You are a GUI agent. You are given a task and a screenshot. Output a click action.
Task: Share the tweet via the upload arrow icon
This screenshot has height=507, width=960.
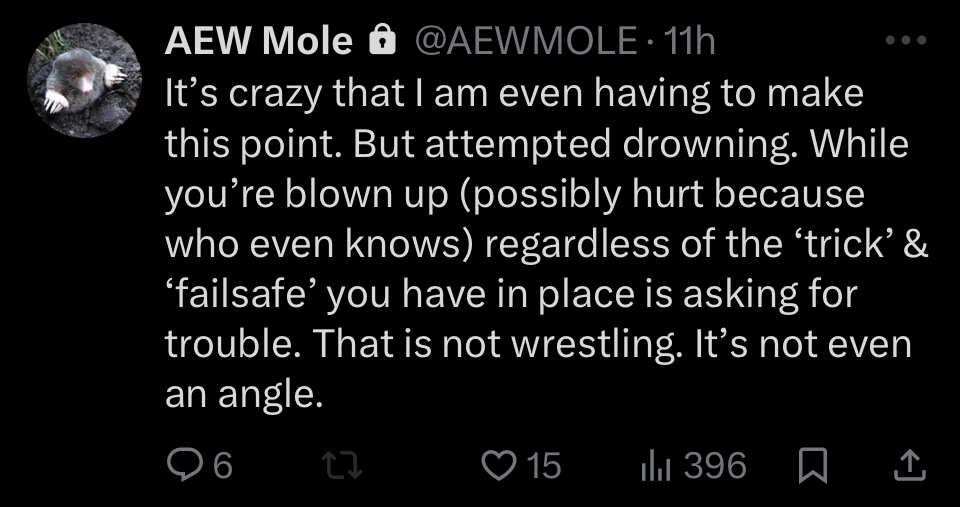pyautogui.click(x=908, y=464)
